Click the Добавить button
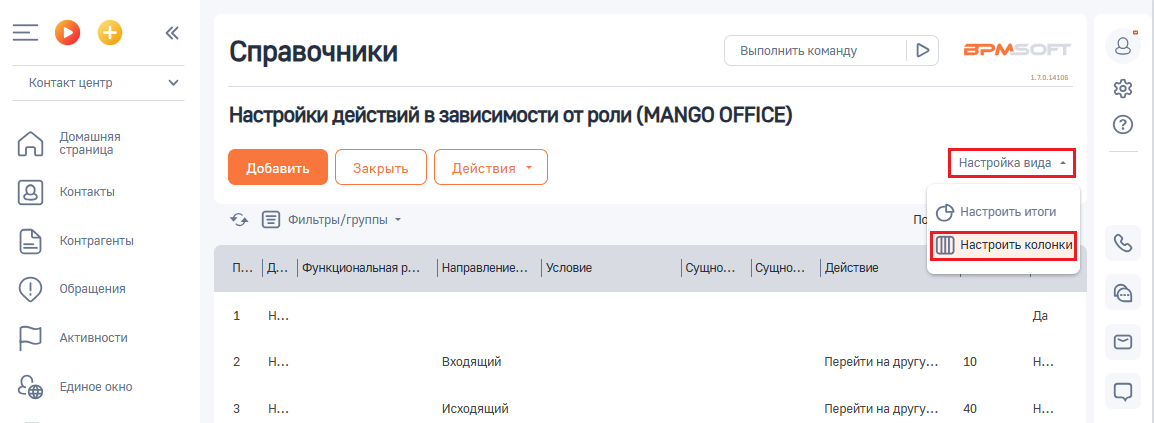Image resolution: width=1154 pixels, height=423 pixels. [x=277, y=168]
